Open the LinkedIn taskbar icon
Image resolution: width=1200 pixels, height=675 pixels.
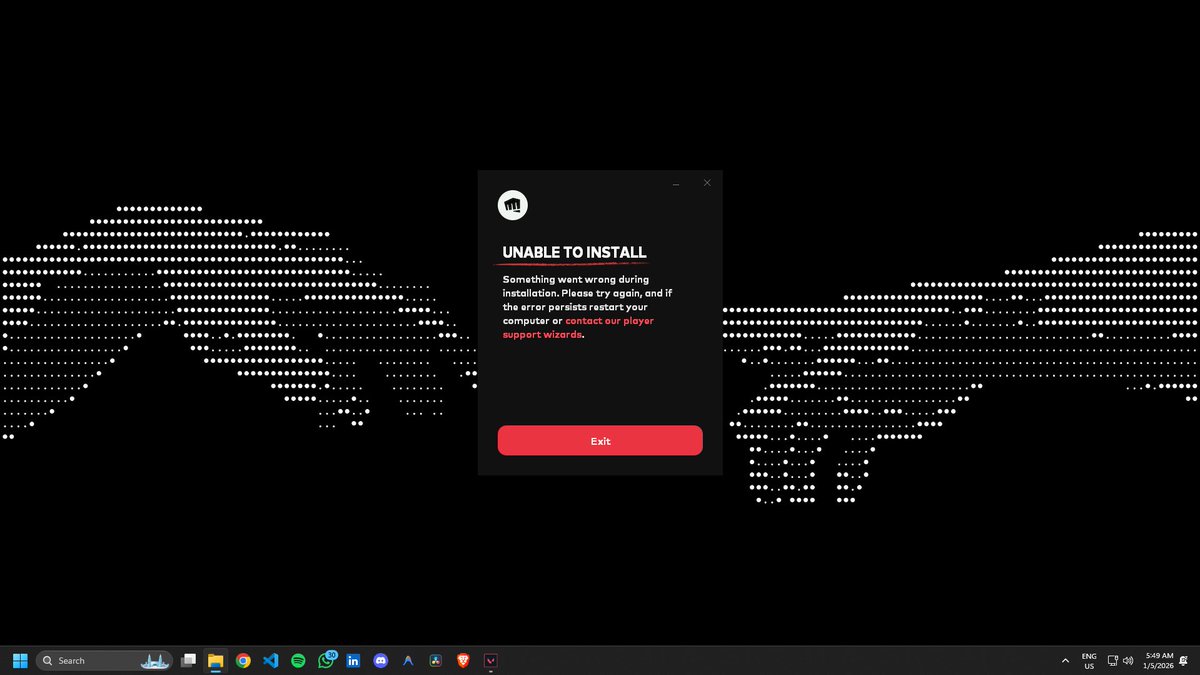click(x=353, y=660)
